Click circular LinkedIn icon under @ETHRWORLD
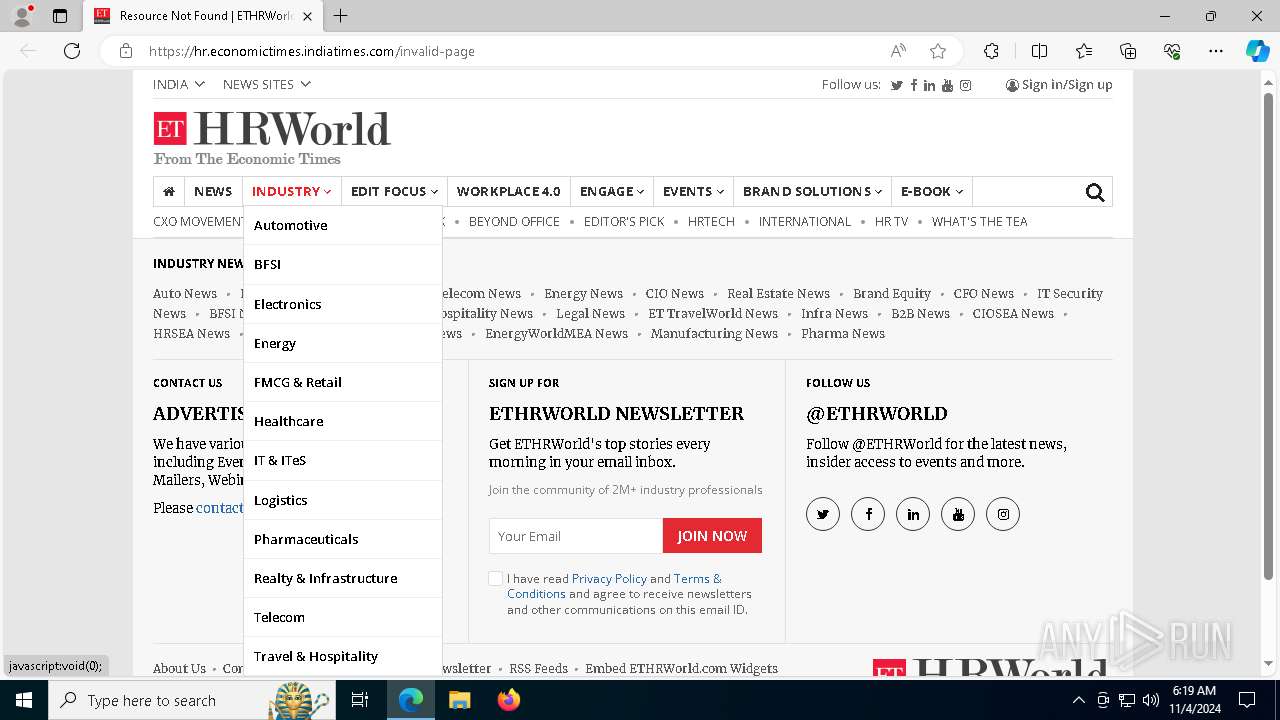 click(913, 514)
